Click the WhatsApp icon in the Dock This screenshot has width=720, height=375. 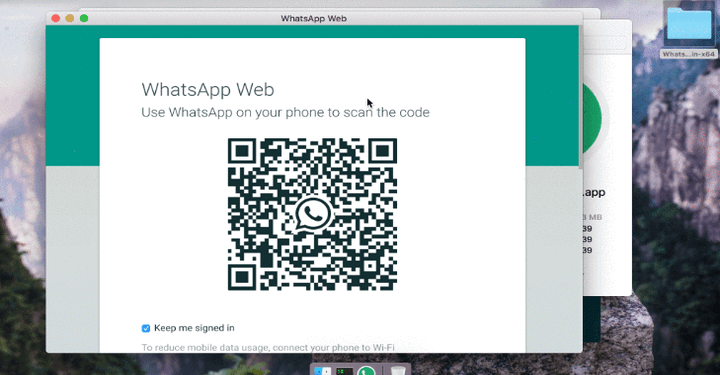coord(366,370)
